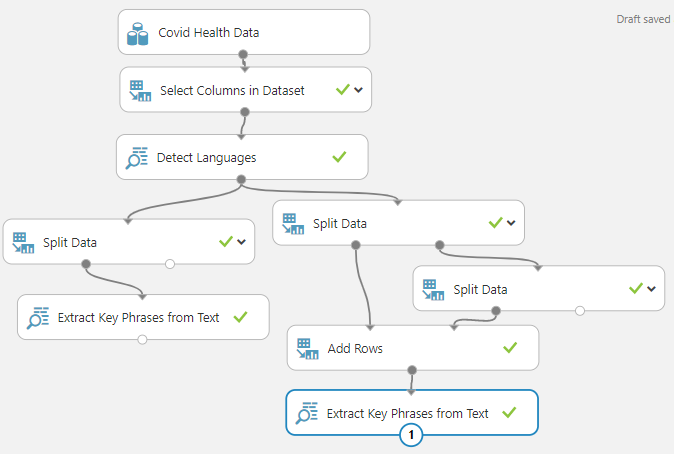This screenshot has height=454, width=674.
Task: Expand the left Split Data chevron
Action: pos(241,242)
